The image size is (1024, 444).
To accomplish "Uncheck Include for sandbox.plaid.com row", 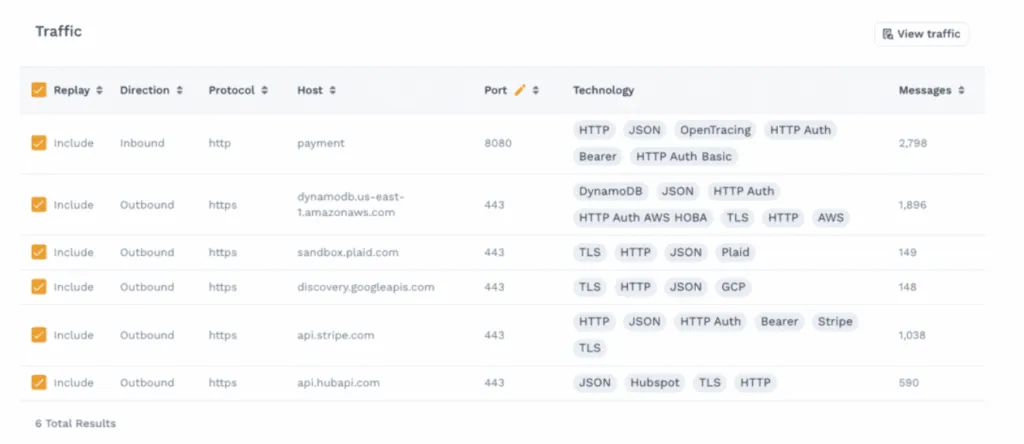I will (39, 252).
